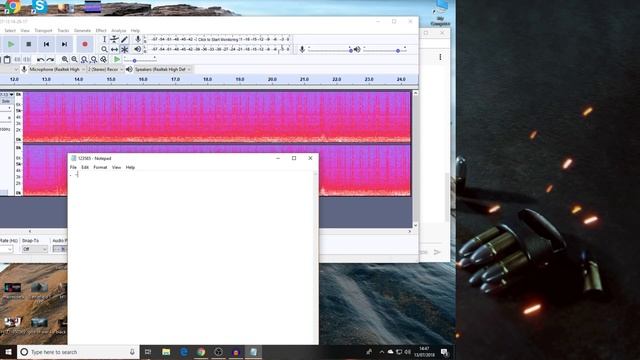Viewport: 640px width, 360px height.
Task: Adjust the playback speed slider
Action: click(140, 60)
